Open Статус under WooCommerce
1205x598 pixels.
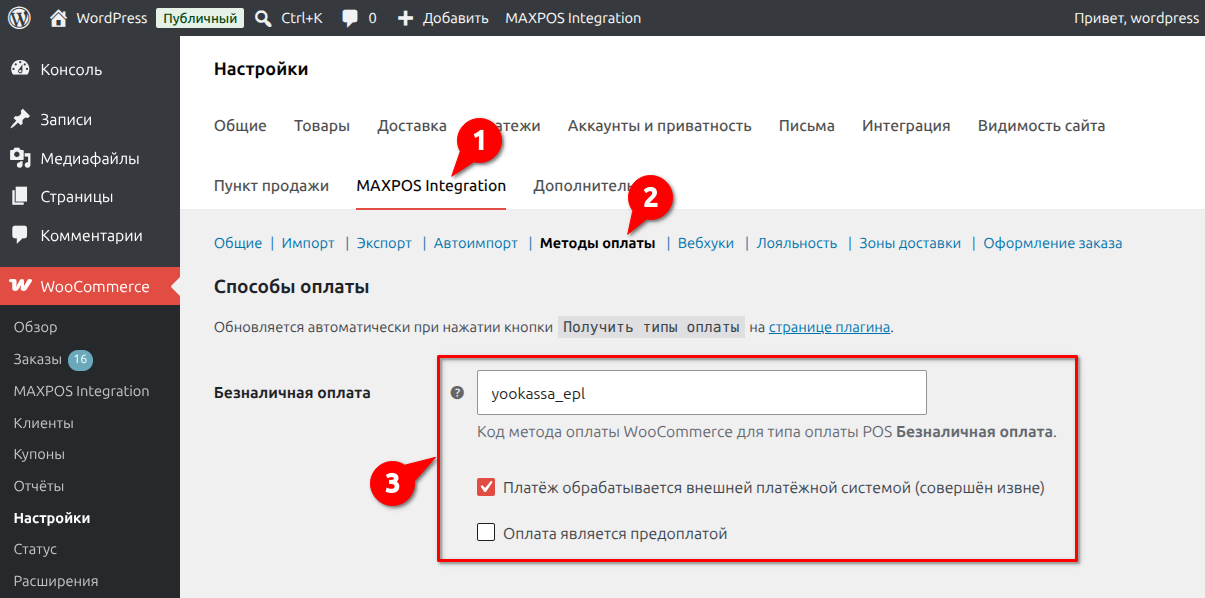(x=36, y=549)
